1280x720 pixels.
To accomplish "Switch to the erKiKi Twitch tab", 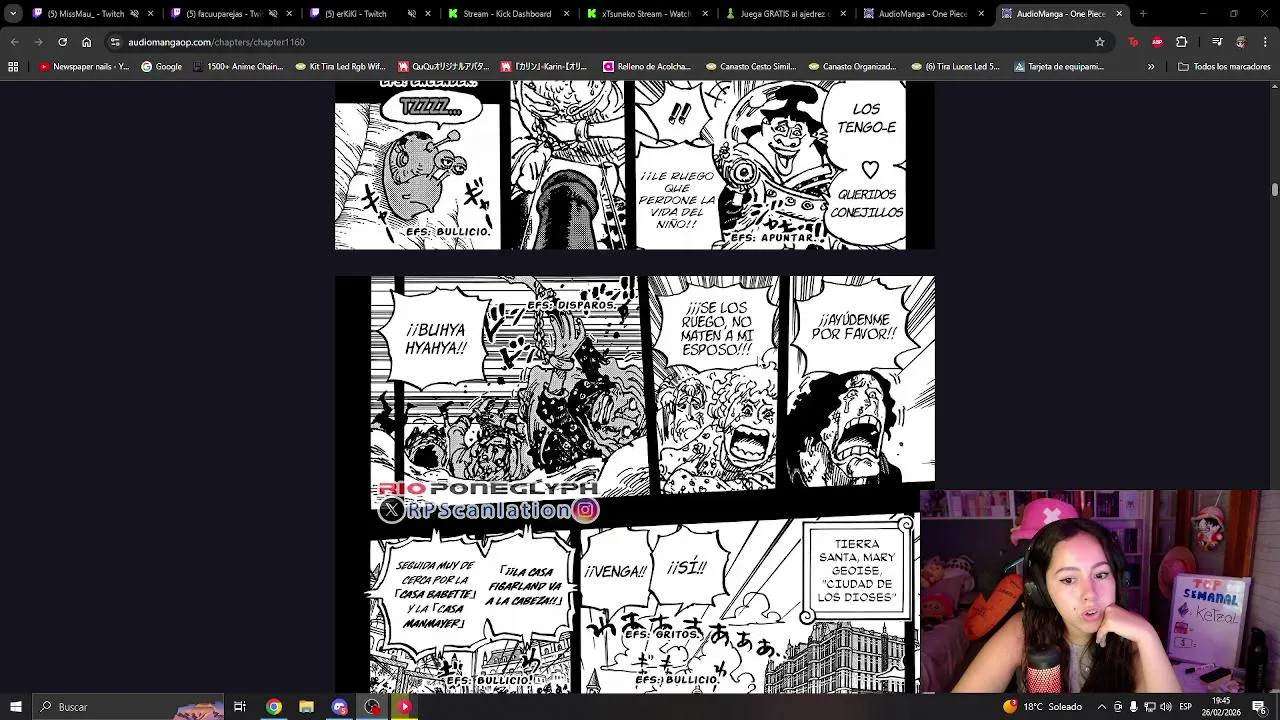I will [x=368, y=14].
